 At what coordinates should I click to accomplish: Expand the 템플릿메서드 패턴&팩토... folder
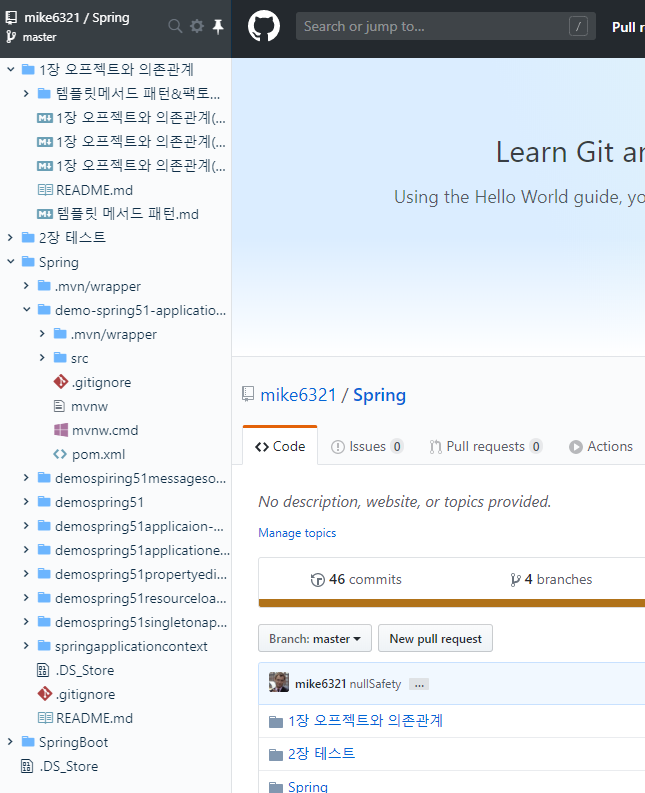tap(26, 94)
